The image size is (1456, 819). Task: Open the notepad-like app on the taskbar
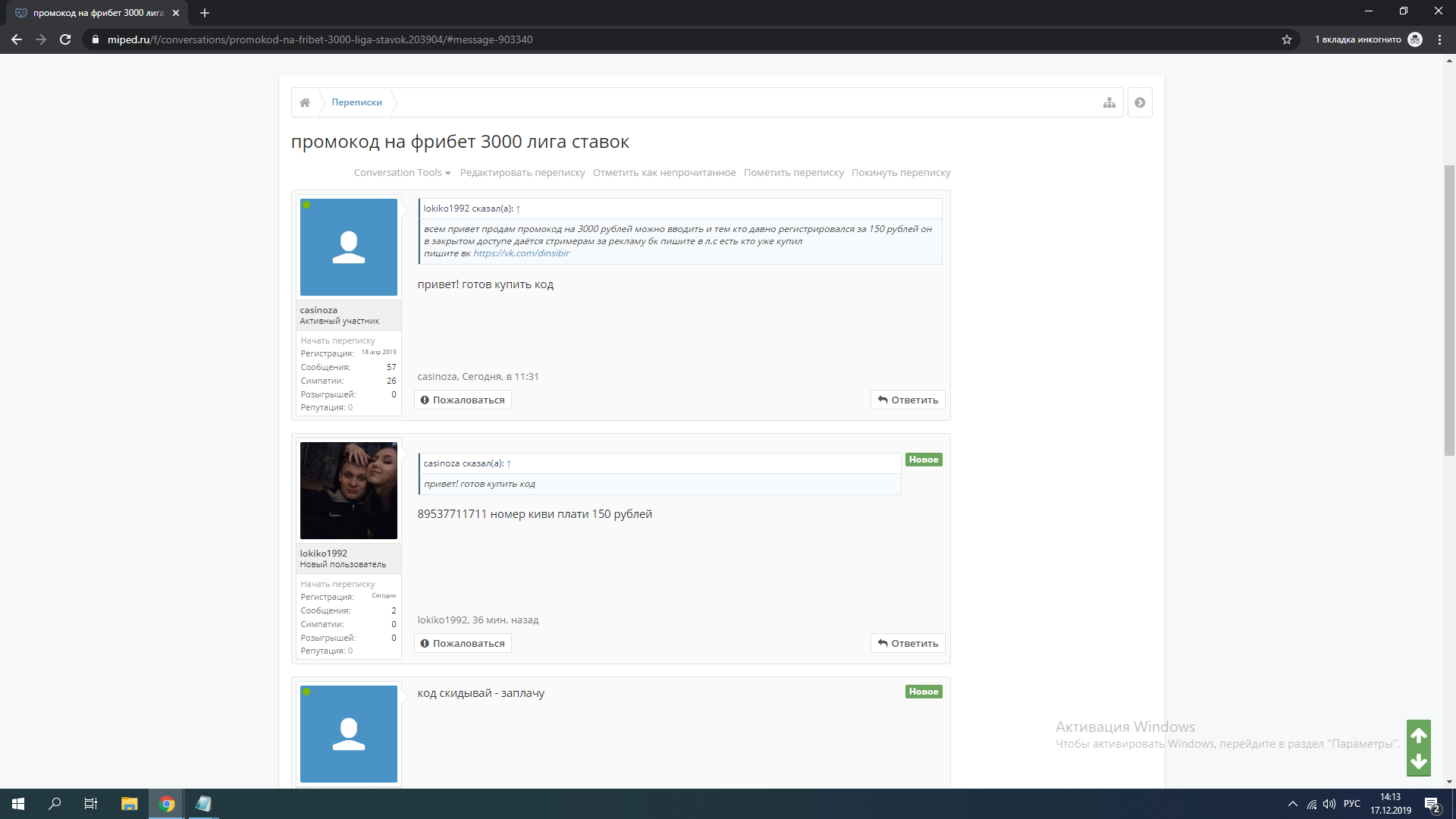pyautogui.click(x=203, y=804)
